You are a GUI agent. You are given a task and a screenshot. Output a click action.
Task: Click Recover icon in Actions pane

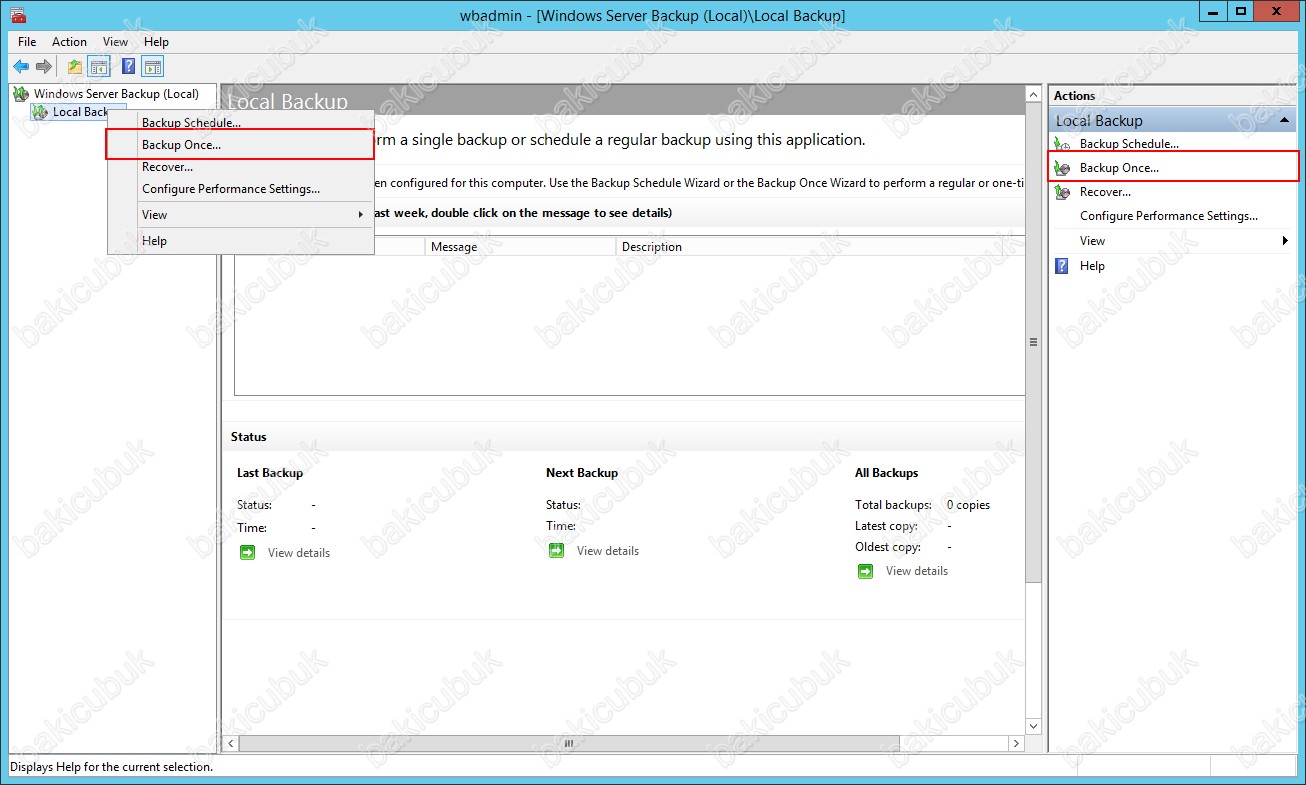coord(1063,192)
